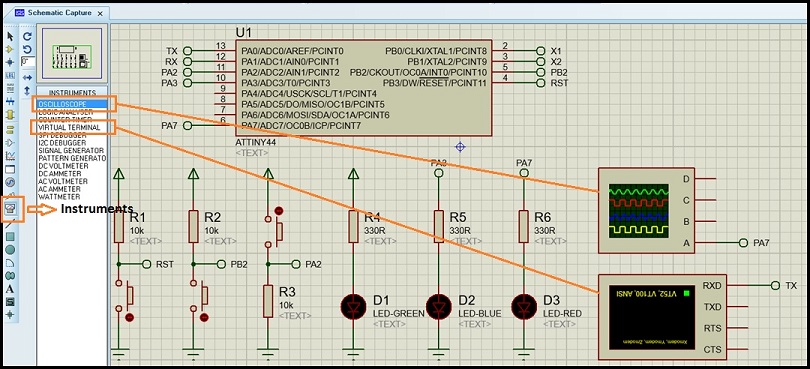This screenshot has height=369, width=810.
Task: Select DC AMMETER in the instruments list
Action: point(59,174)
